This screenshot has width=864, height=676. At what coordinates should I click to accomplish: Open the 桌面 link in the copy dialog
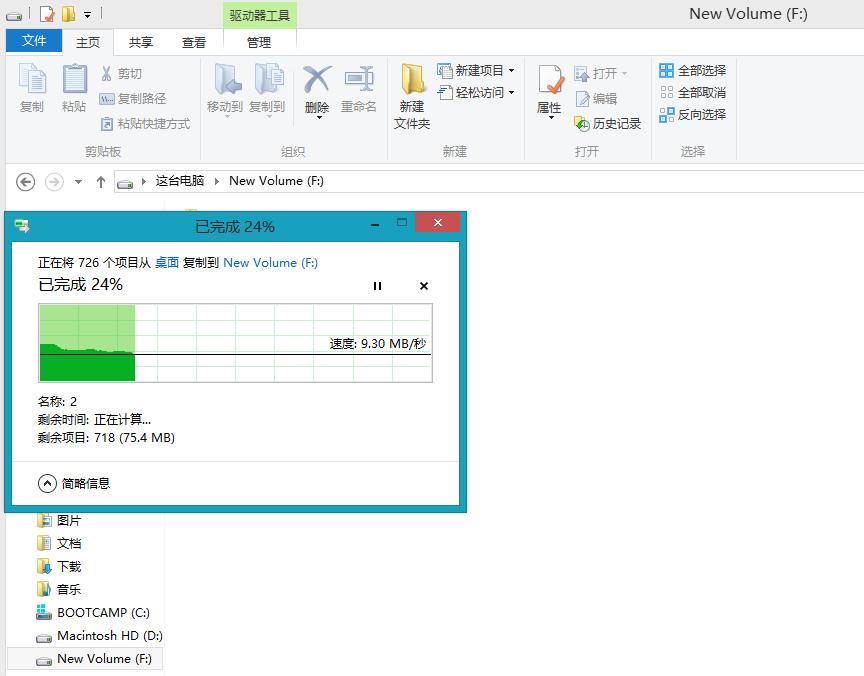click(x=168, y=261)
